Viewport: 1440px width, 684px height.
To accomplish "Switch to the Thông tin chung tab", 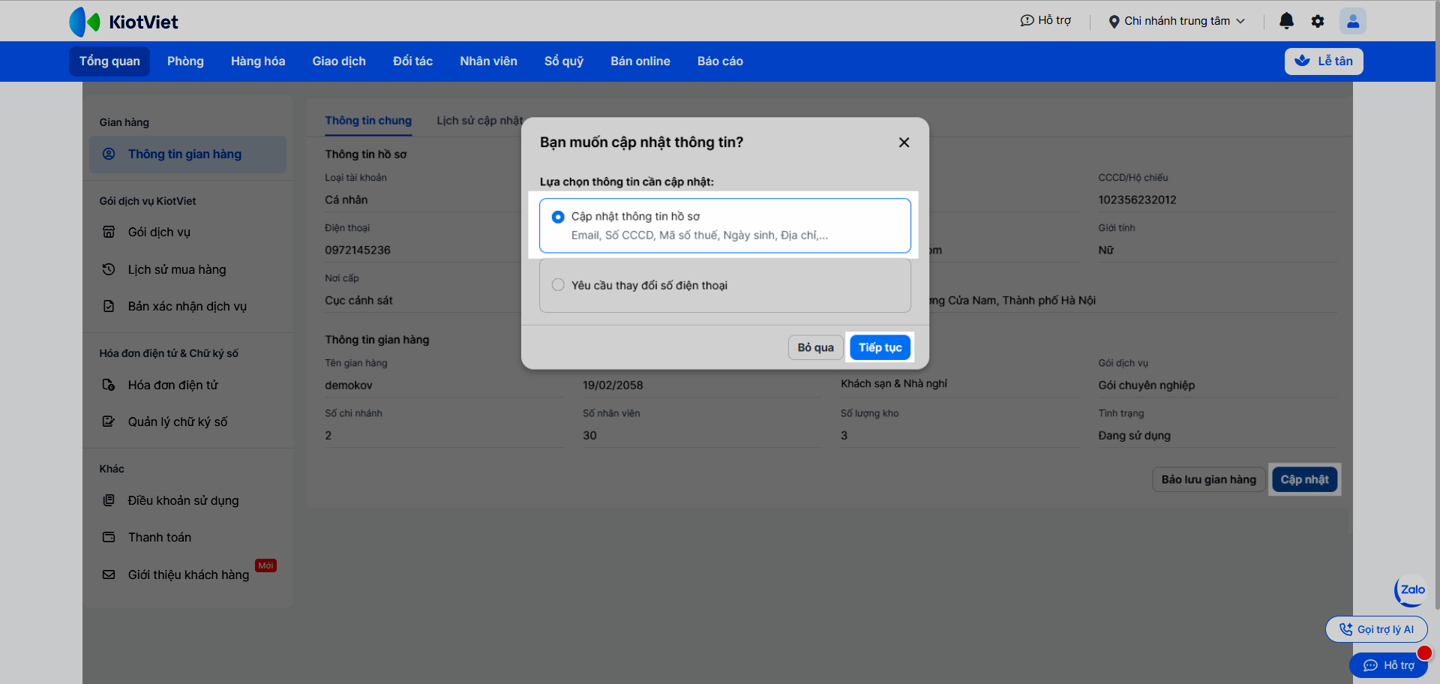I will (x=368, y=120).
